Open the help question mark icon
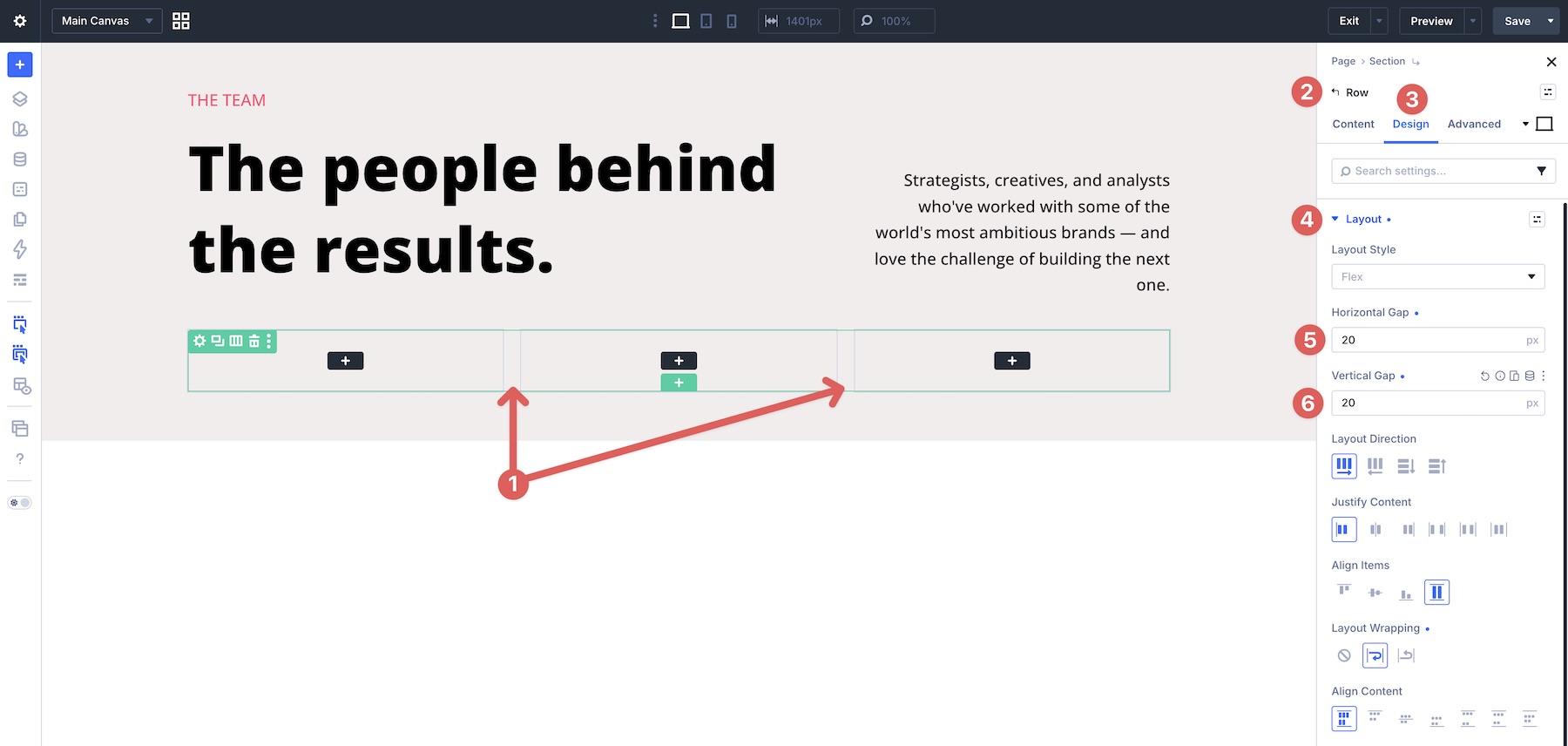The height and width of the screenshot is (746, 1568). pyautogui.click(x=20, y=458)
